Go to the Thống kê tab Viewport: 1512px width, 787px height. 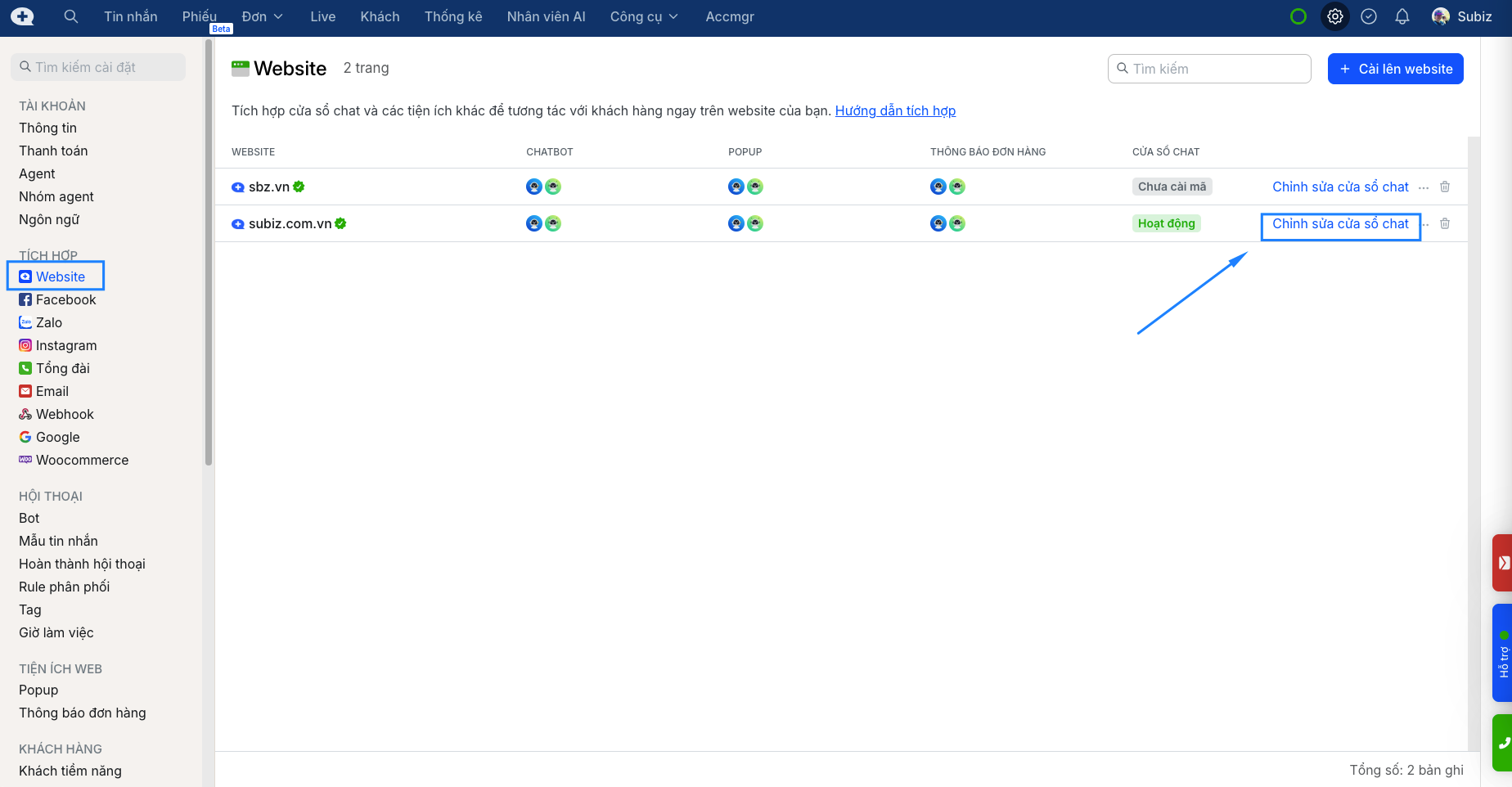coord(453,16)
